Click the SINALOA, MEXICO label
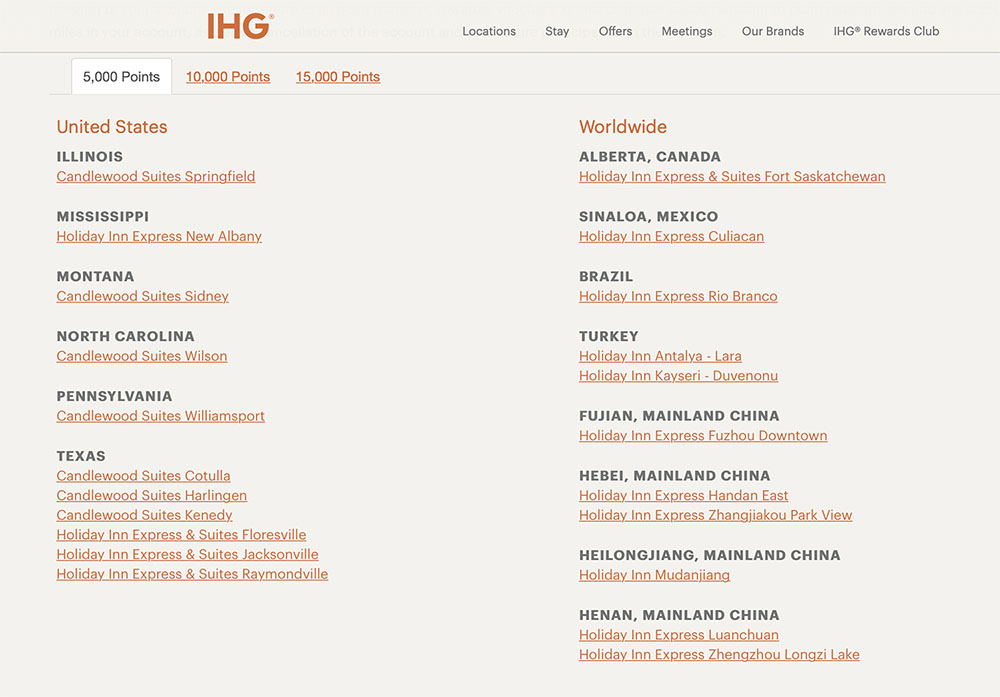The height and width of the screenshot is (697, 1000). click(x=649, y=217)
